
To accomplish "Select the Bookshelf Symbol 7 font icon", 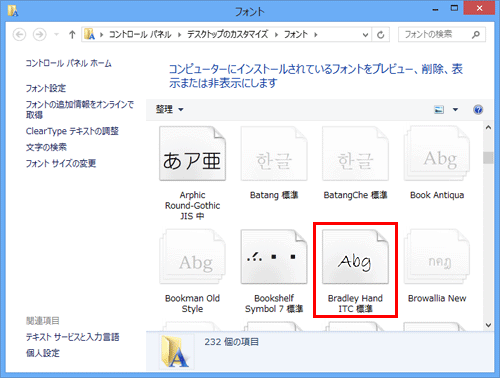I will 274,257.
